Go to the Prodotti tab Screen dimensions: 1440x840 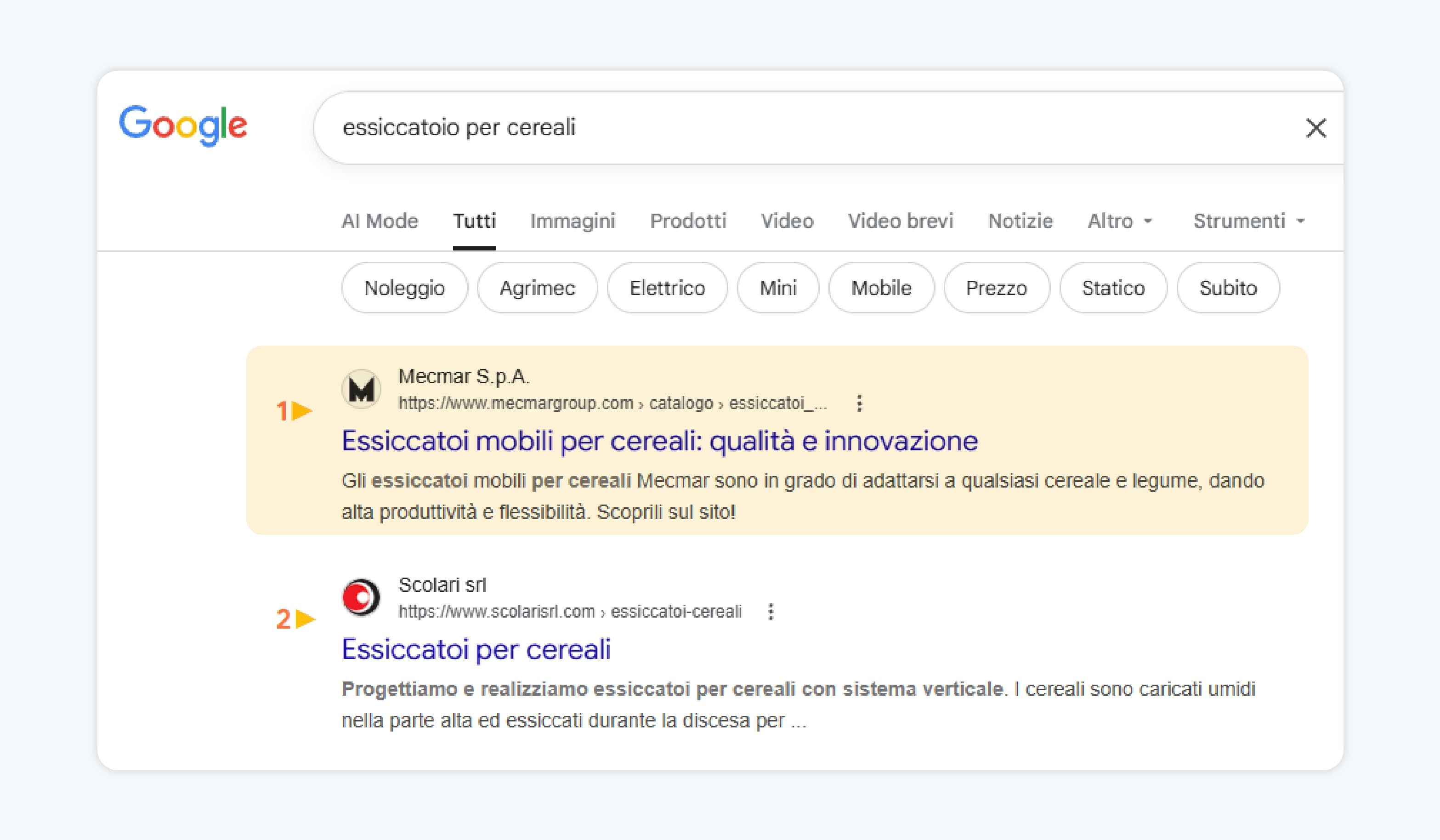(688, 221)
